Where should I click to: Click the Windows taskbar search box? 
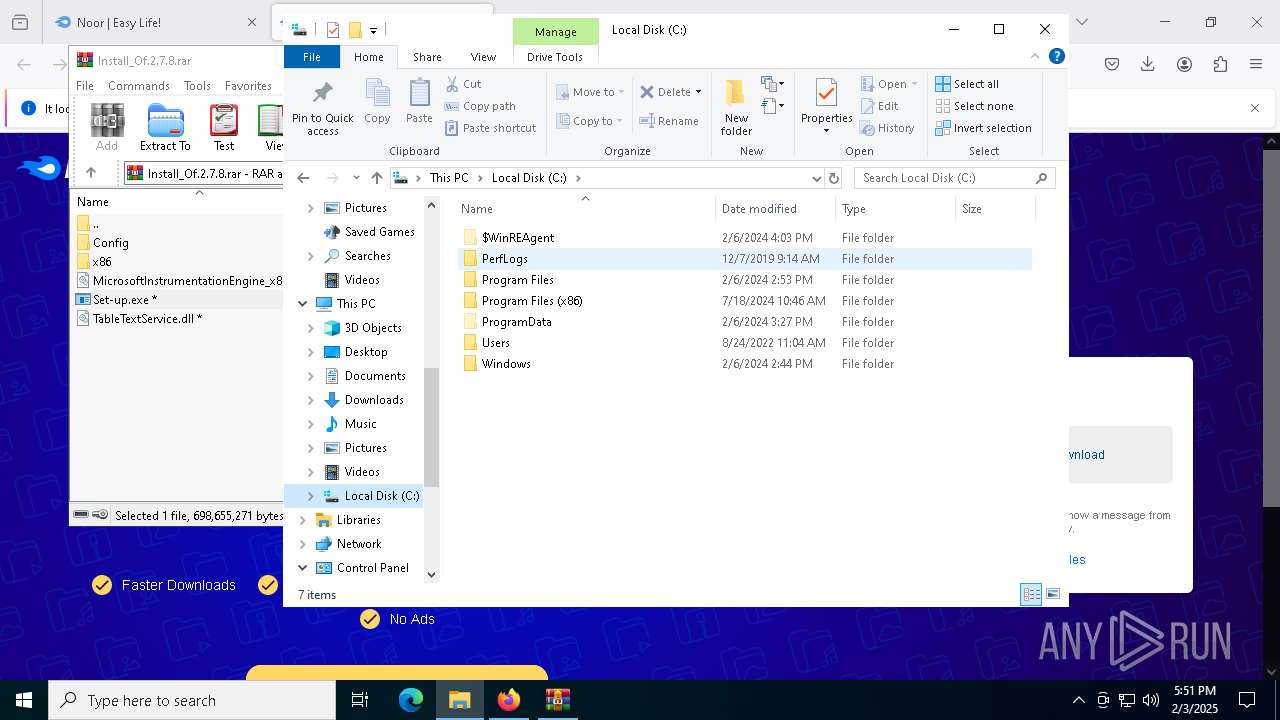(x=192, y=700)
